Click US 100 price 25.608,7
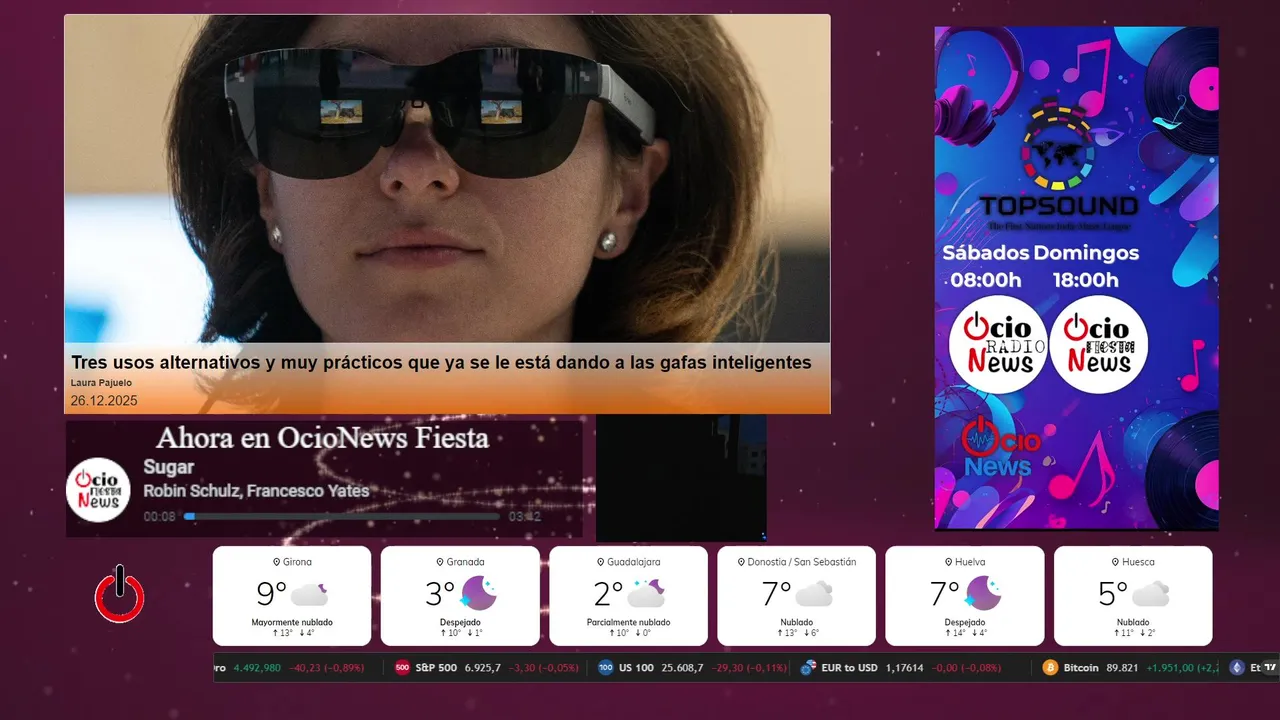1280x720 pixels. coord(681,667)
